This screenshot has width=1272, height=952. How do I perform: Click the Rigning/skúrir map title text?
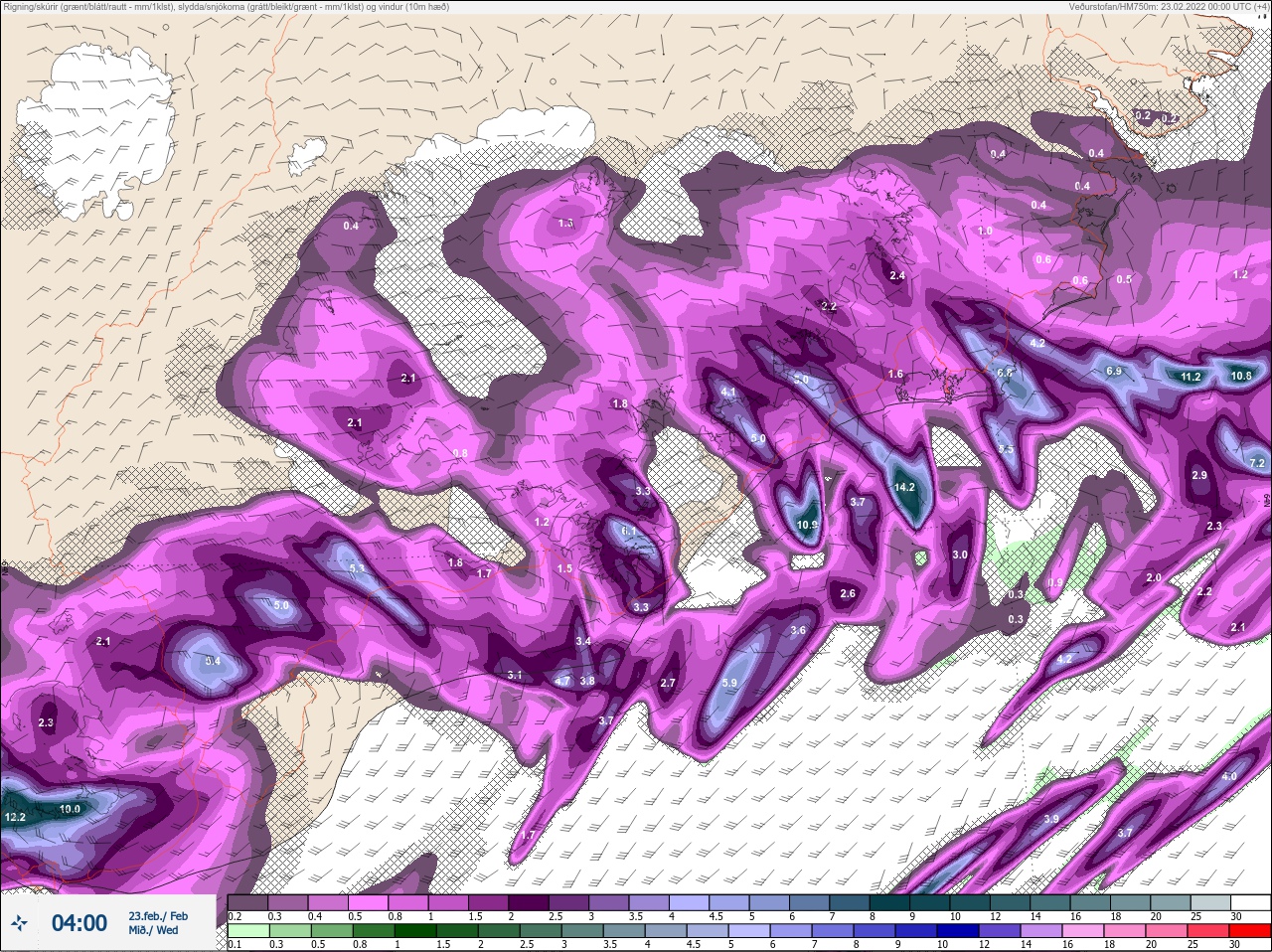tap(226, 6)
